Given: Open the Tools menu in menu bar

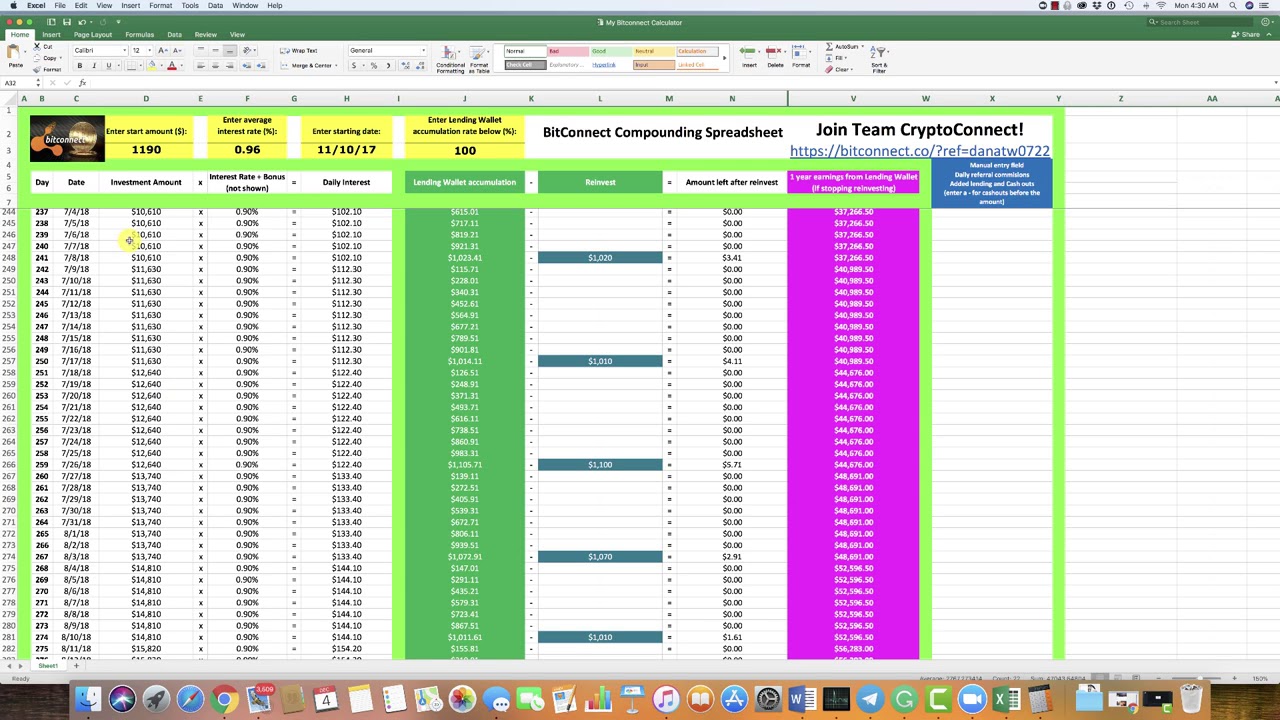Looking at the screenshot, I should tap(190, 6).
